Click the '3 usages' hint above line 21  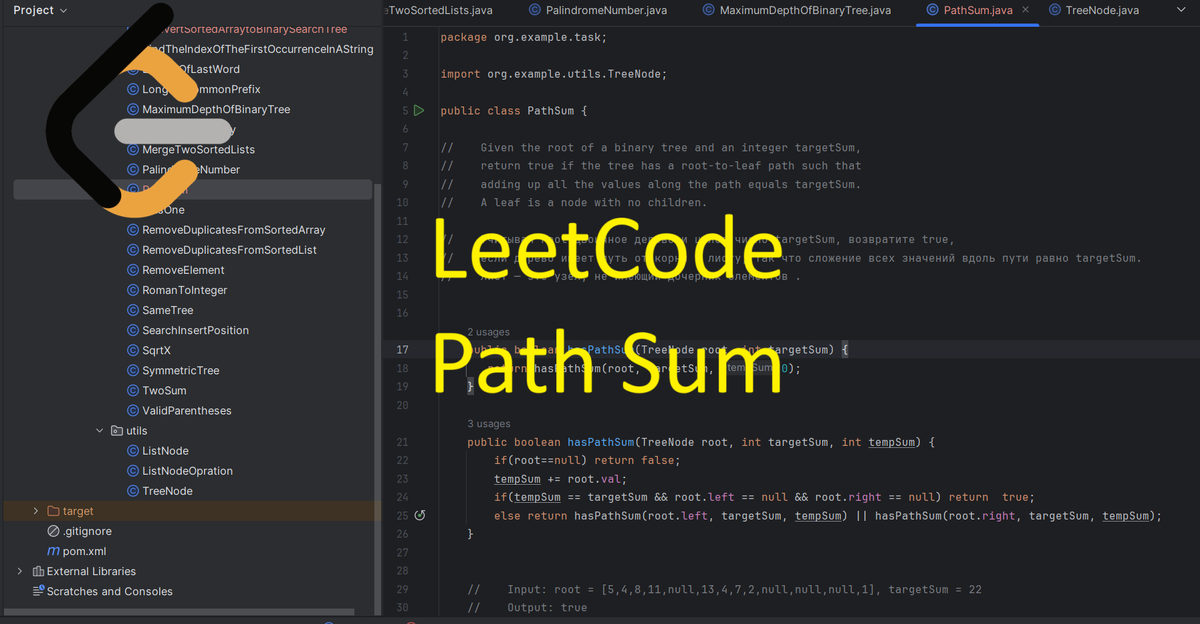tap(488, 424)
